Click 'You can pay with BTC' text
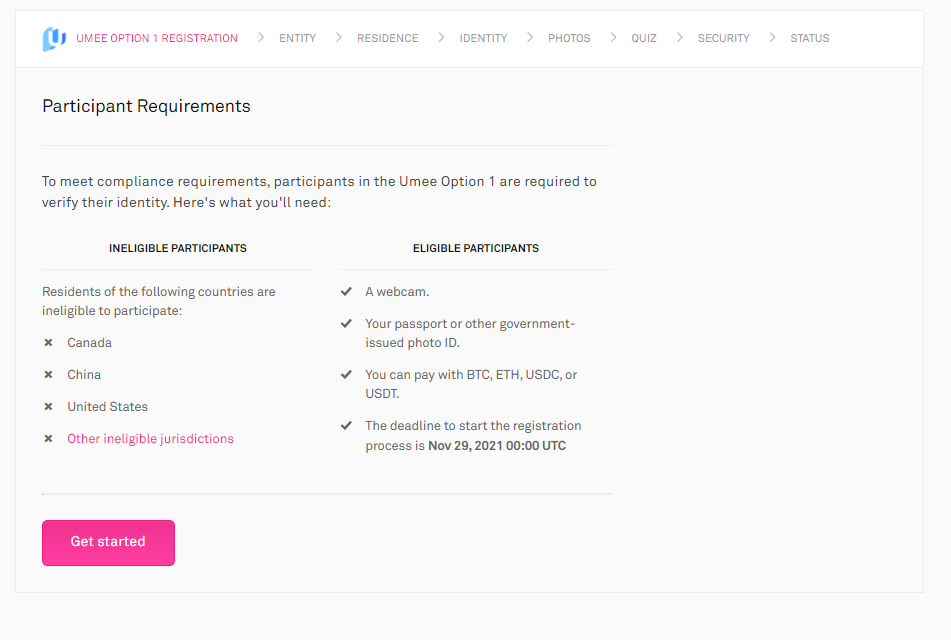 point(471,384)
